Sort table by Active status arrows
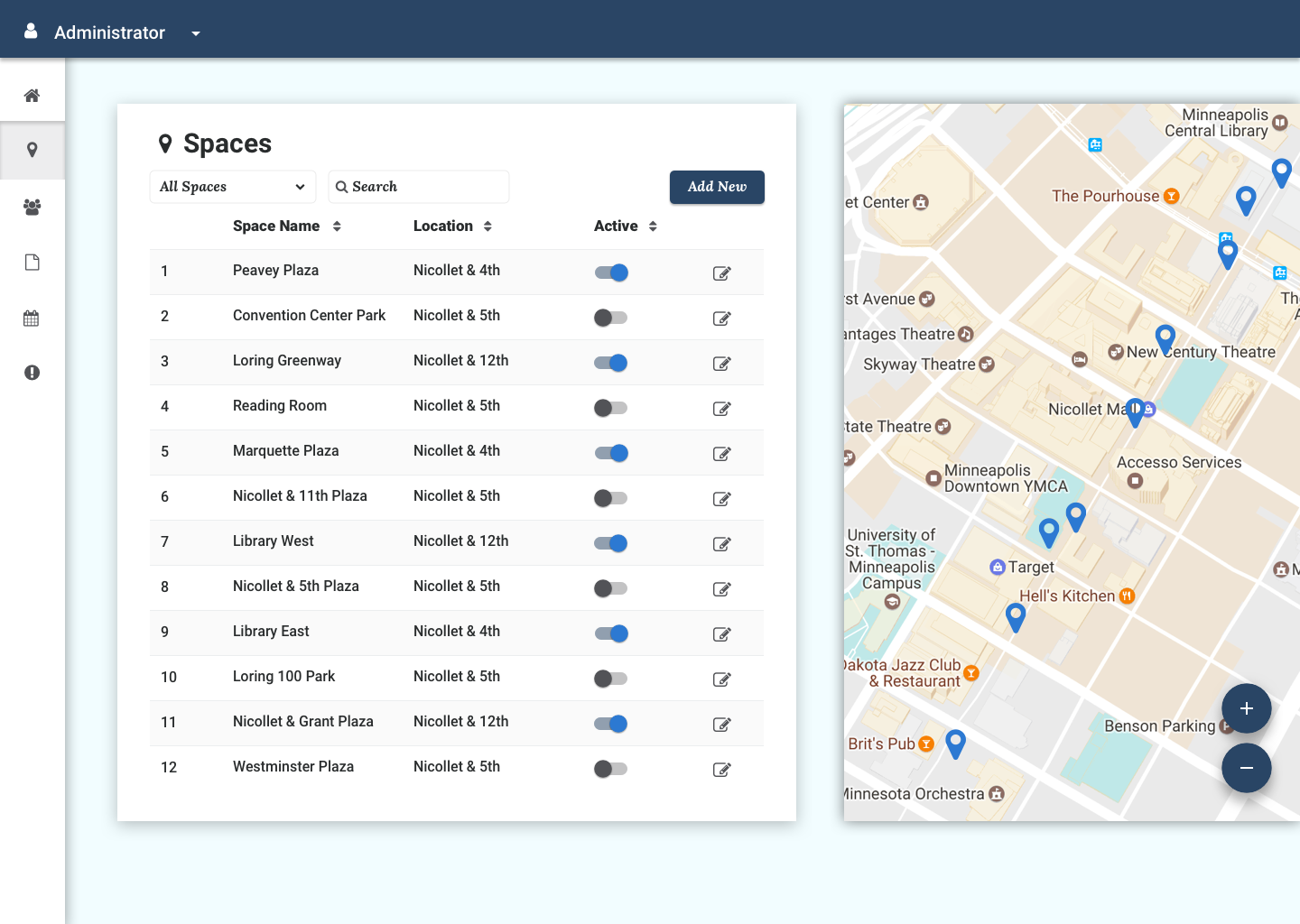Screen dimensions: 1300x924 click(653, 226)
